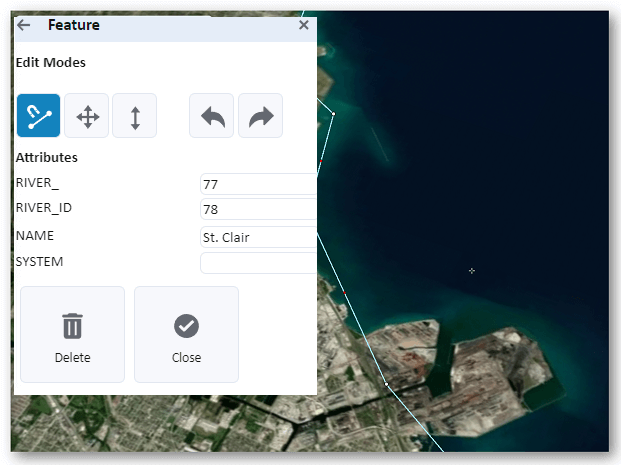The image size is (621, 465).
Task: Edit the NAME field containing St. Clair
Action: (x=259, y=237)
